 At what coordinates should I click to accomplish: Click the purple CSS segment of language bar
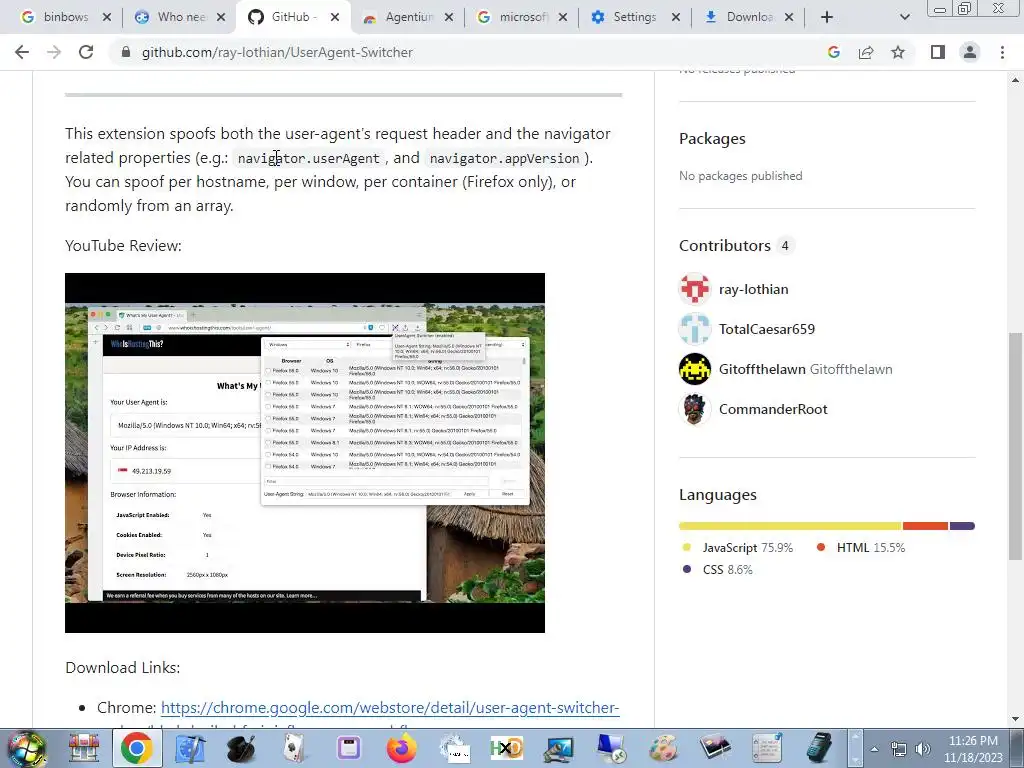click(962, 526)
